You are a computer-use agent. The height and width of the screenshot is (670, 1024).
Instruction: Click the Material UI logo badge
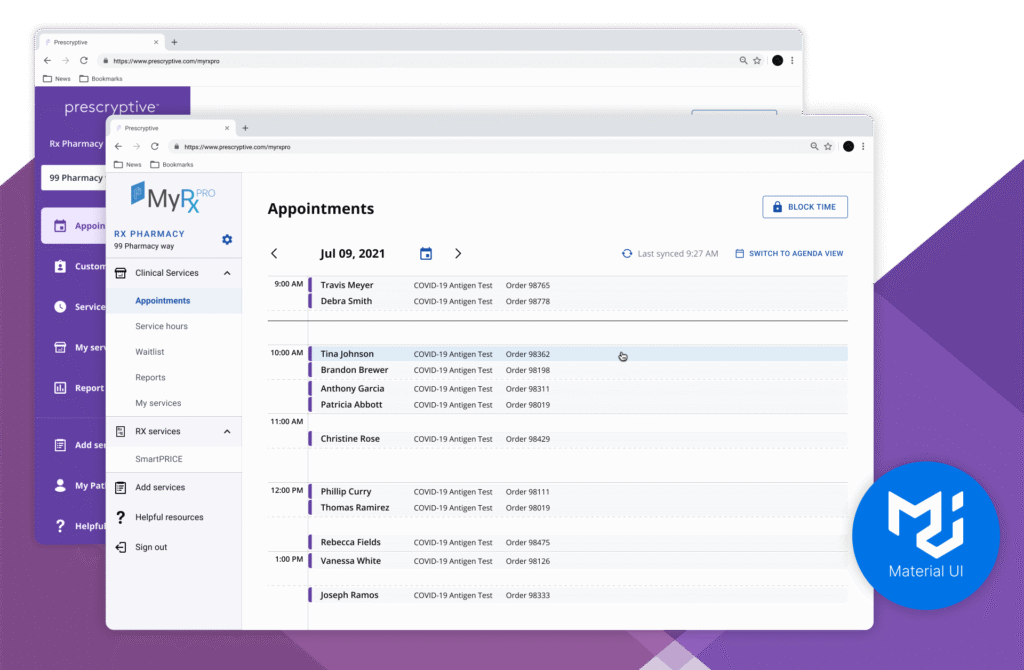point(925,535)
